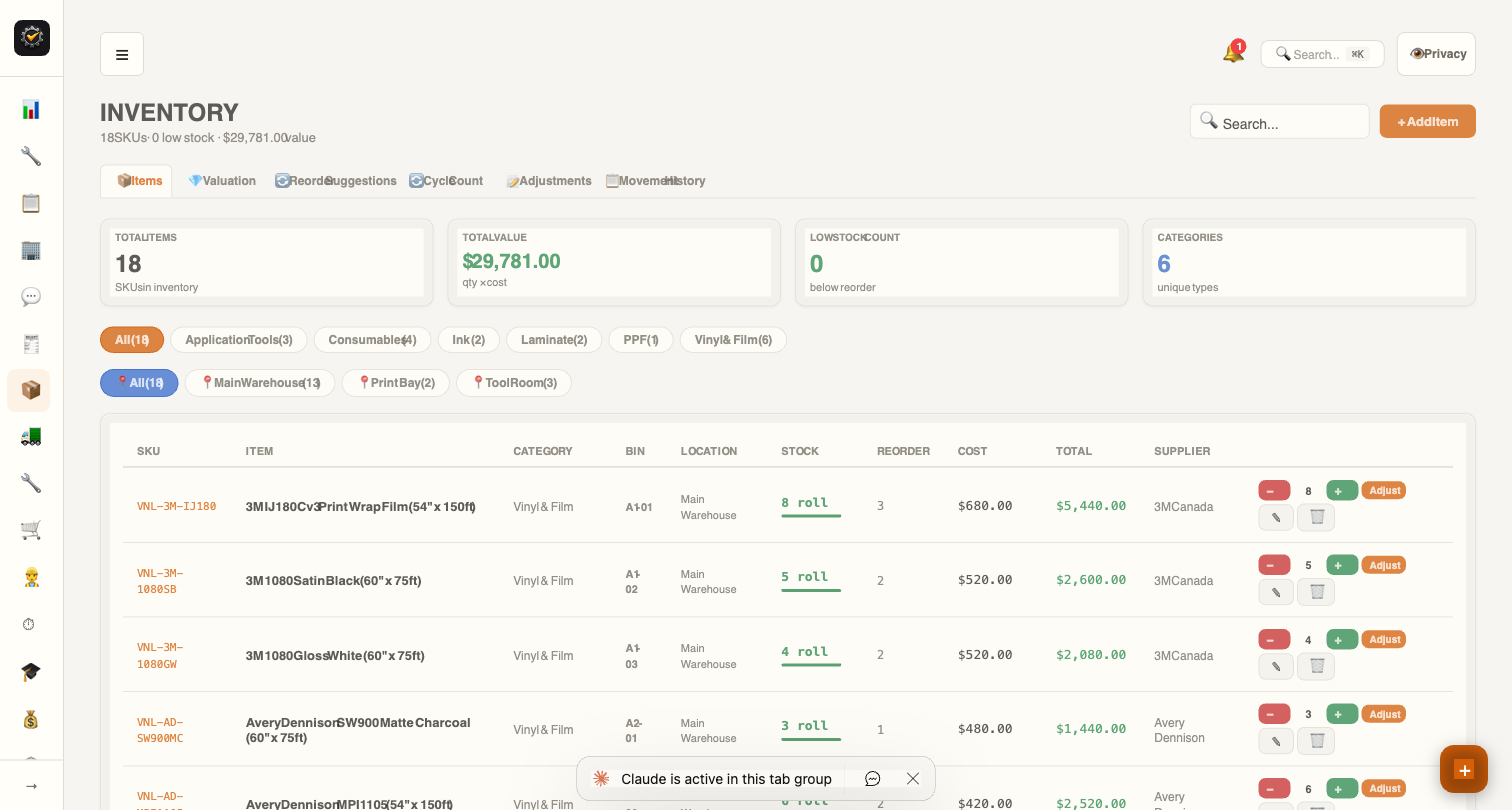Open the speech bubble chat icon

pos(29,296)
